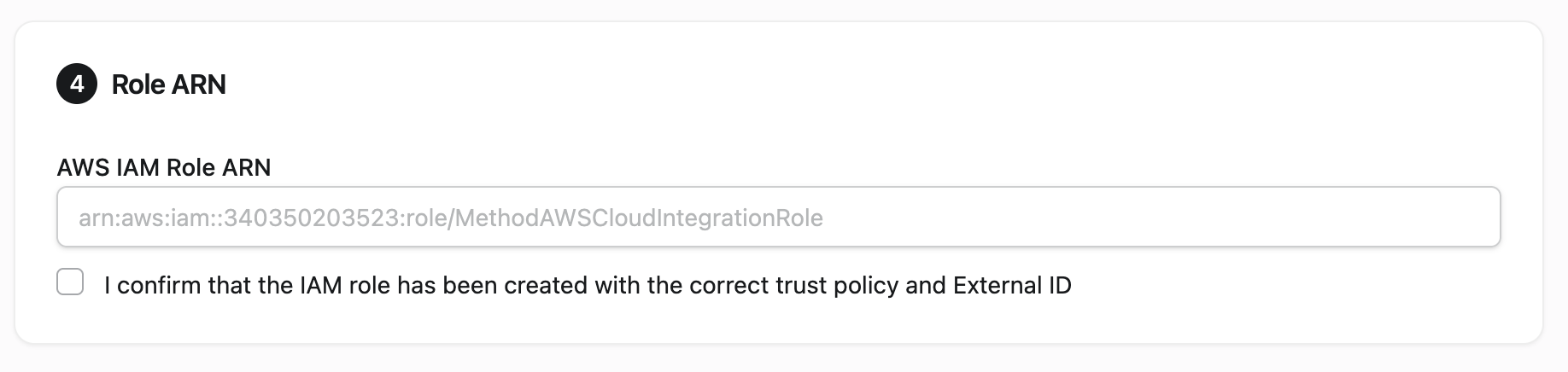Click the 'Role ARN' section heading

pyautogui.click(x=169, y=84)
